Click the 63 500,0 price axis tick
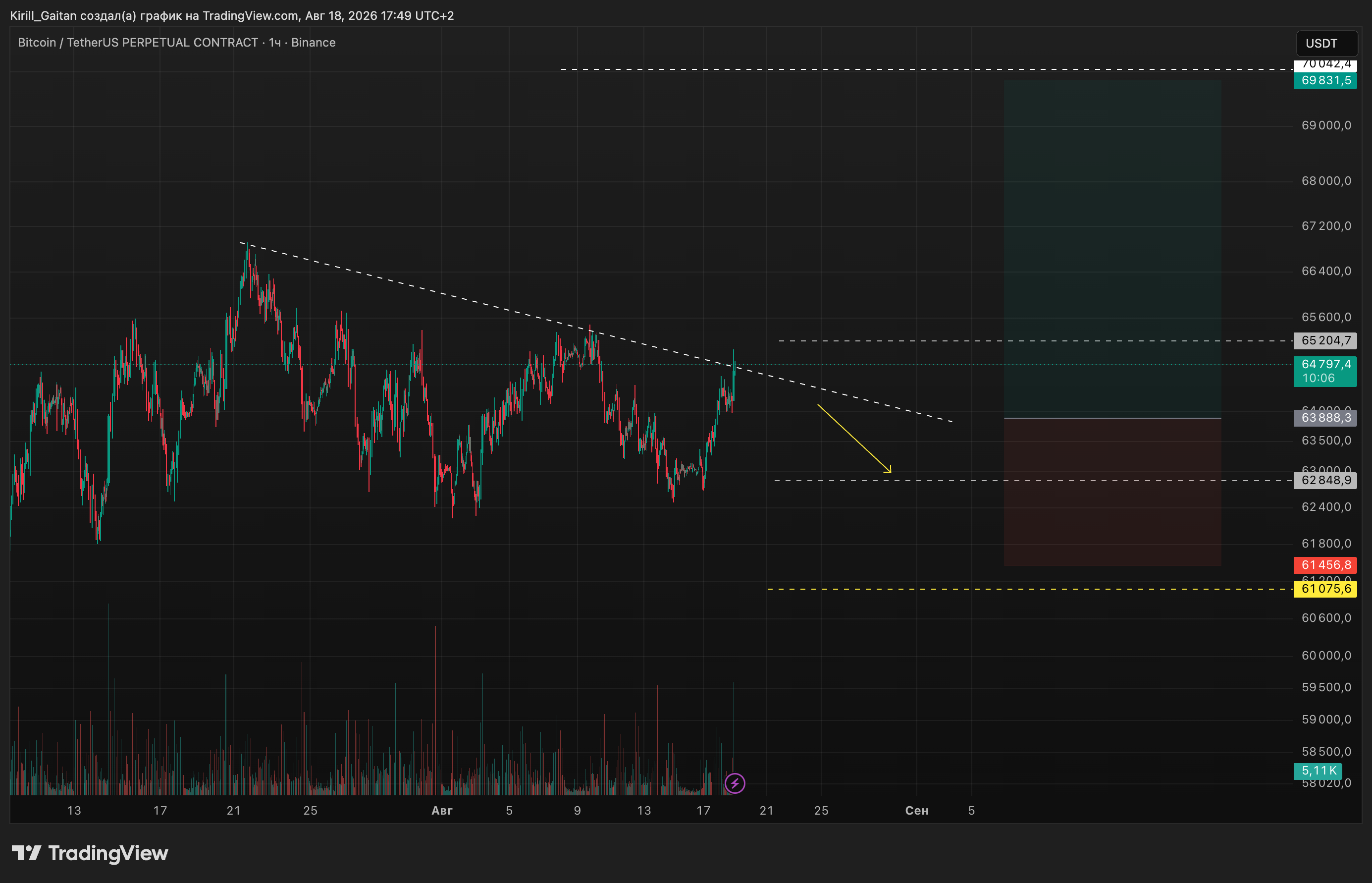1372x883 pixels. click(1326, 441)
